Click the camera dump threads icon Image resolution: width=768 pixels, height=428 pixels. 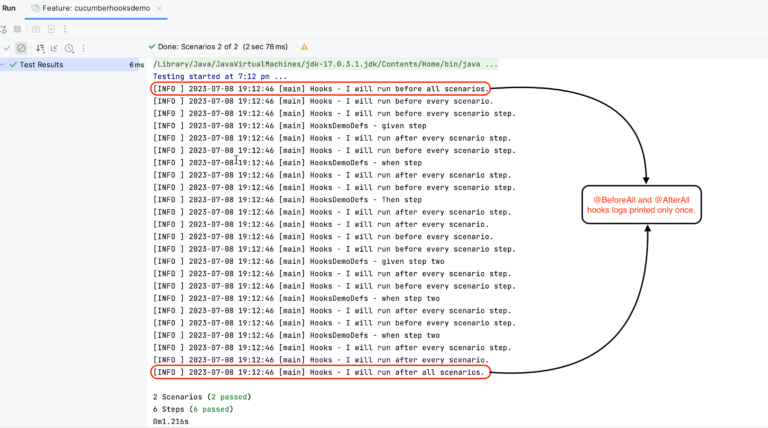point(38,29)
